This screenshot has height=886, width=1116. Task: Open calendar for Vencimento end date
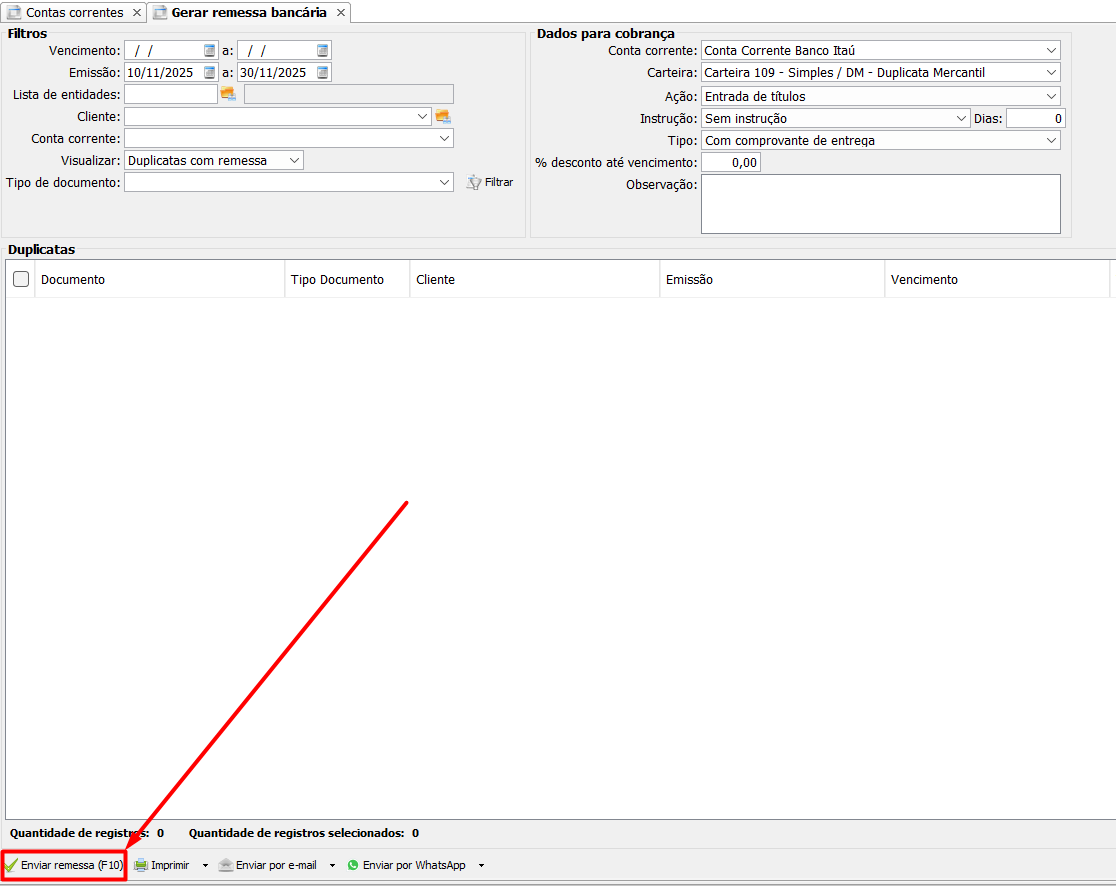tap(322, 50)
